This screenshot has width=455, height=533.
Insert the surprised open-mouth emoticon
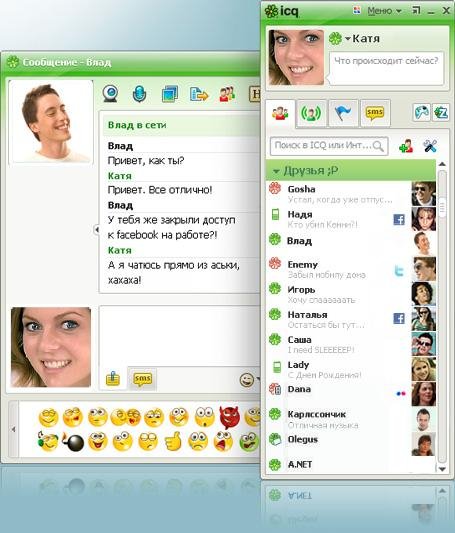(x=204, y=417)
